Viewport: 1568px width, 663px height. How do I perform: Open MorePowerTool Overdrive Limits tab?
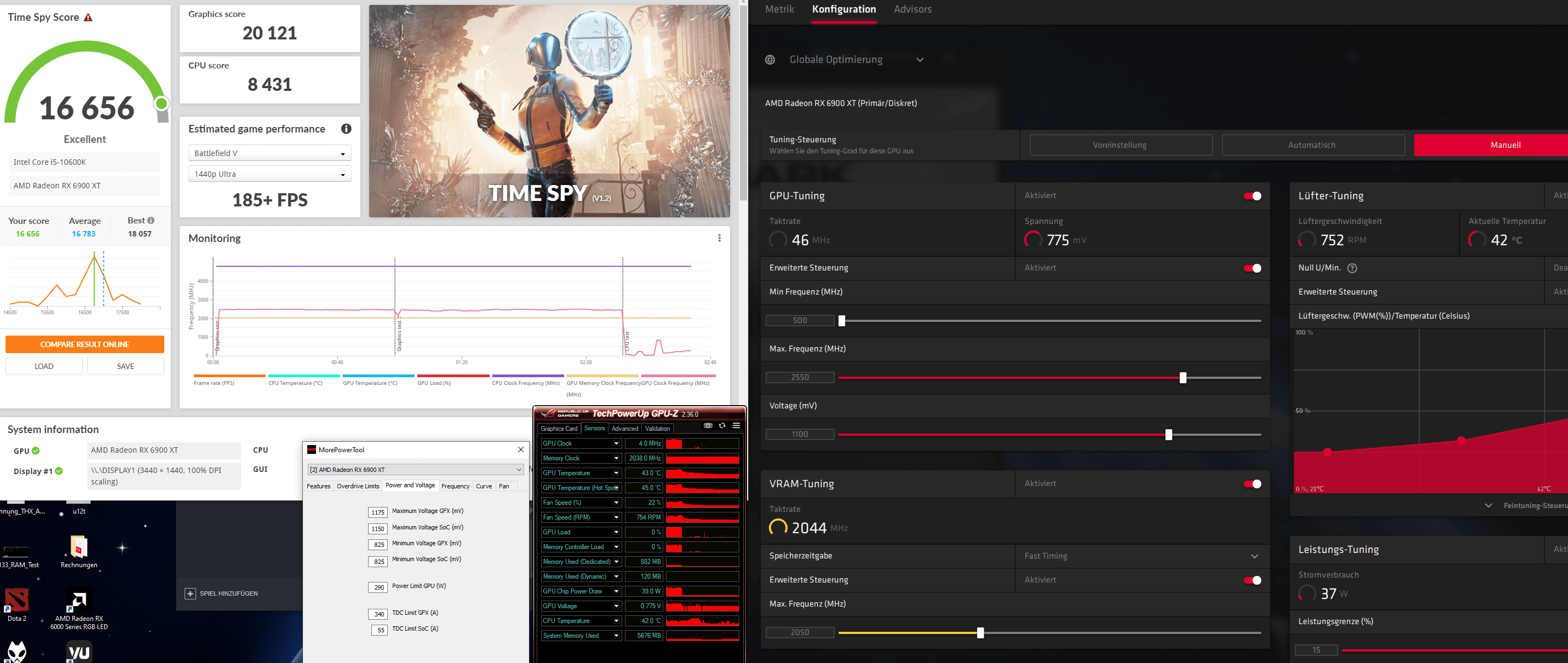point(358,486)
